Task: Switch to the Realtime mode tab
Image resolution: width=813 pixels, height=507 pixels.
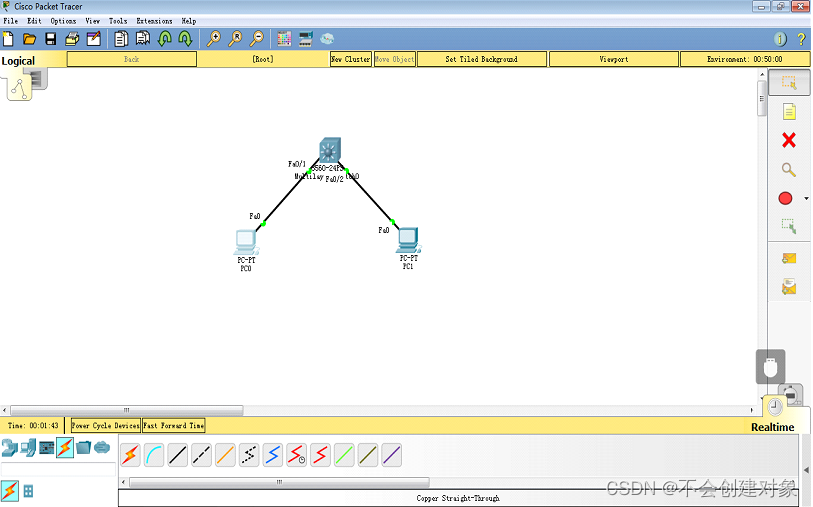Action: pos(773,427)
